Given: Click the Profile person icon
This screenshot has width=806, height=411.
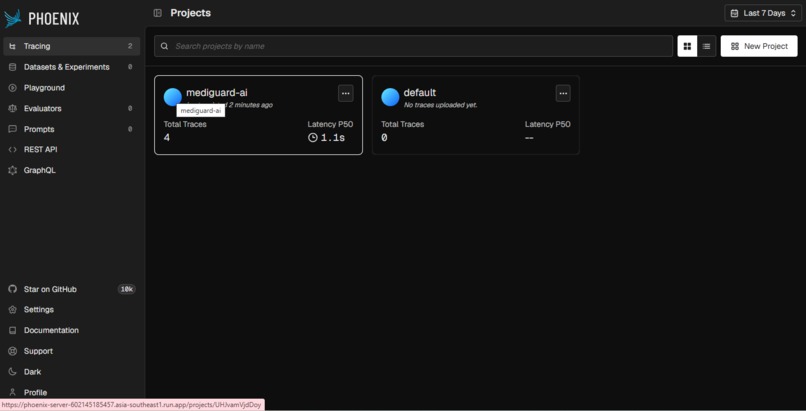Looking at the screenshot, I should tap(13, 392).
